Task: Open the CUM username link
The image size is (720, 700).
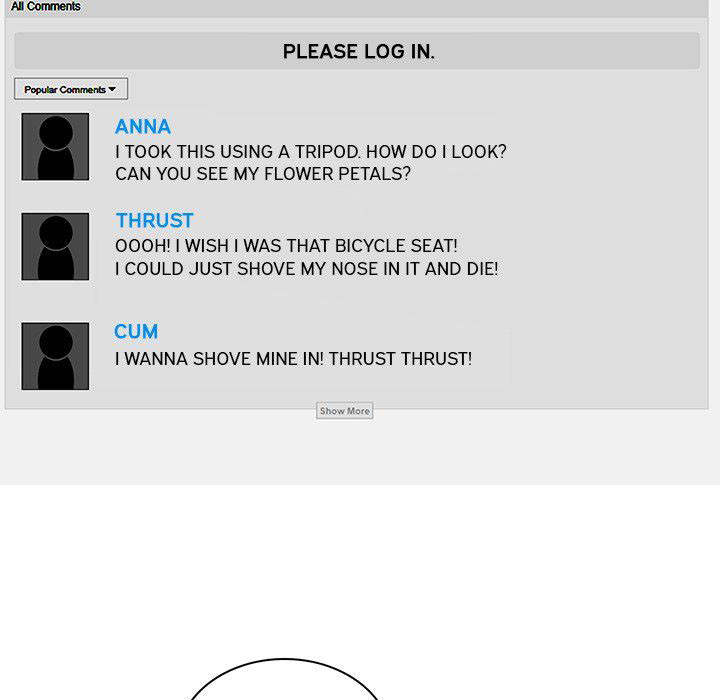Action: [x=136, y=332]
